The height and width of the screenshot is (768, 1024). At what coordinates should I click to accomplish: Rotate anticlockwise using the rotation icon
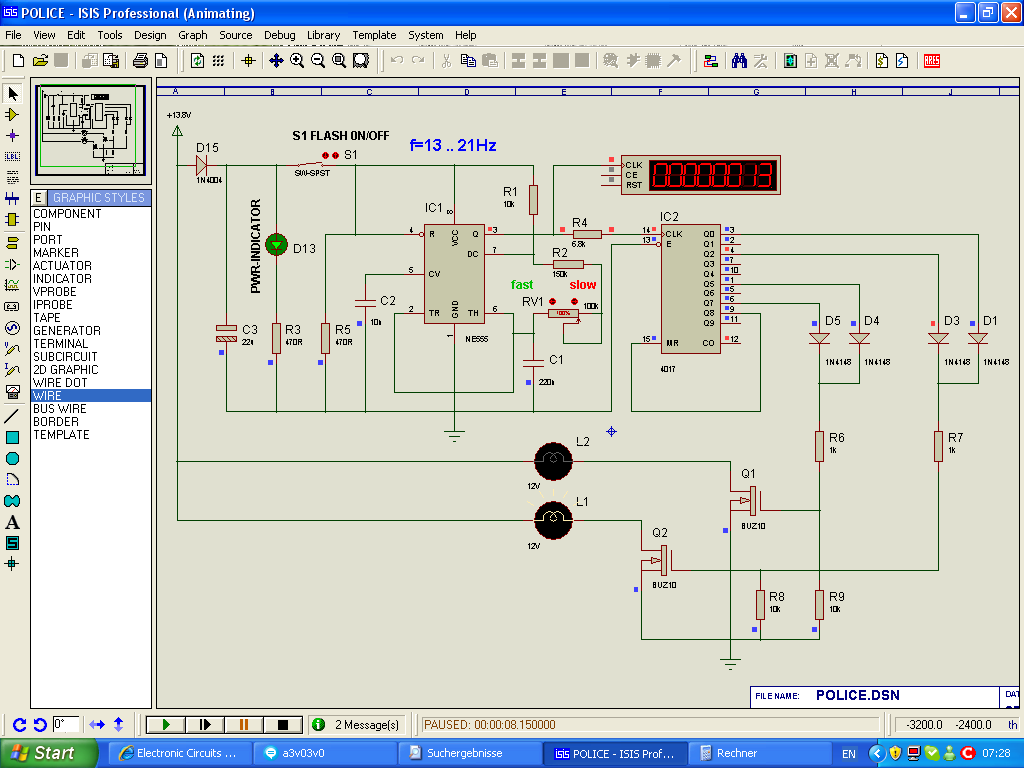[40, 725]
